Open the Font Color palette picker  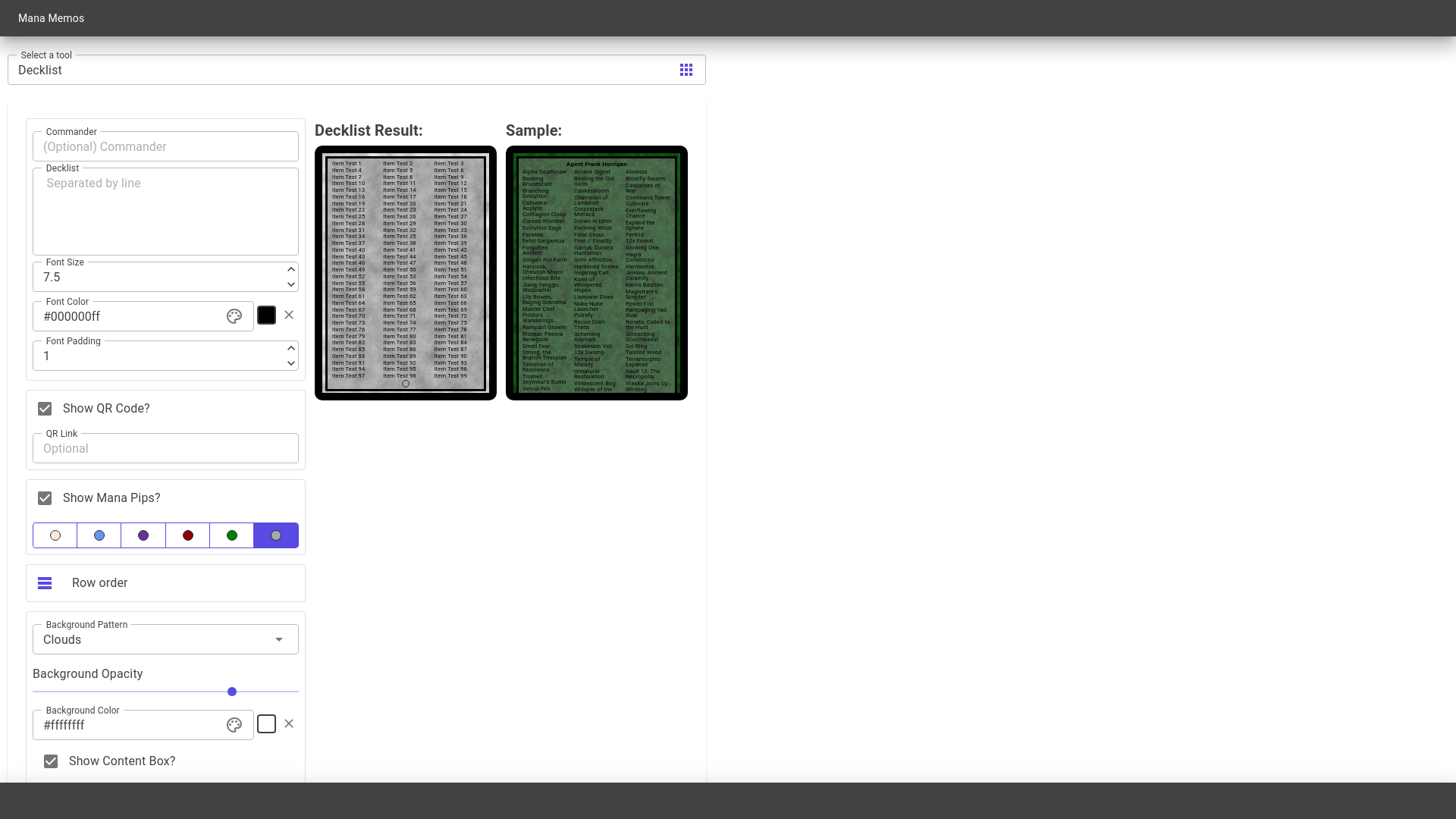[234, 316]
